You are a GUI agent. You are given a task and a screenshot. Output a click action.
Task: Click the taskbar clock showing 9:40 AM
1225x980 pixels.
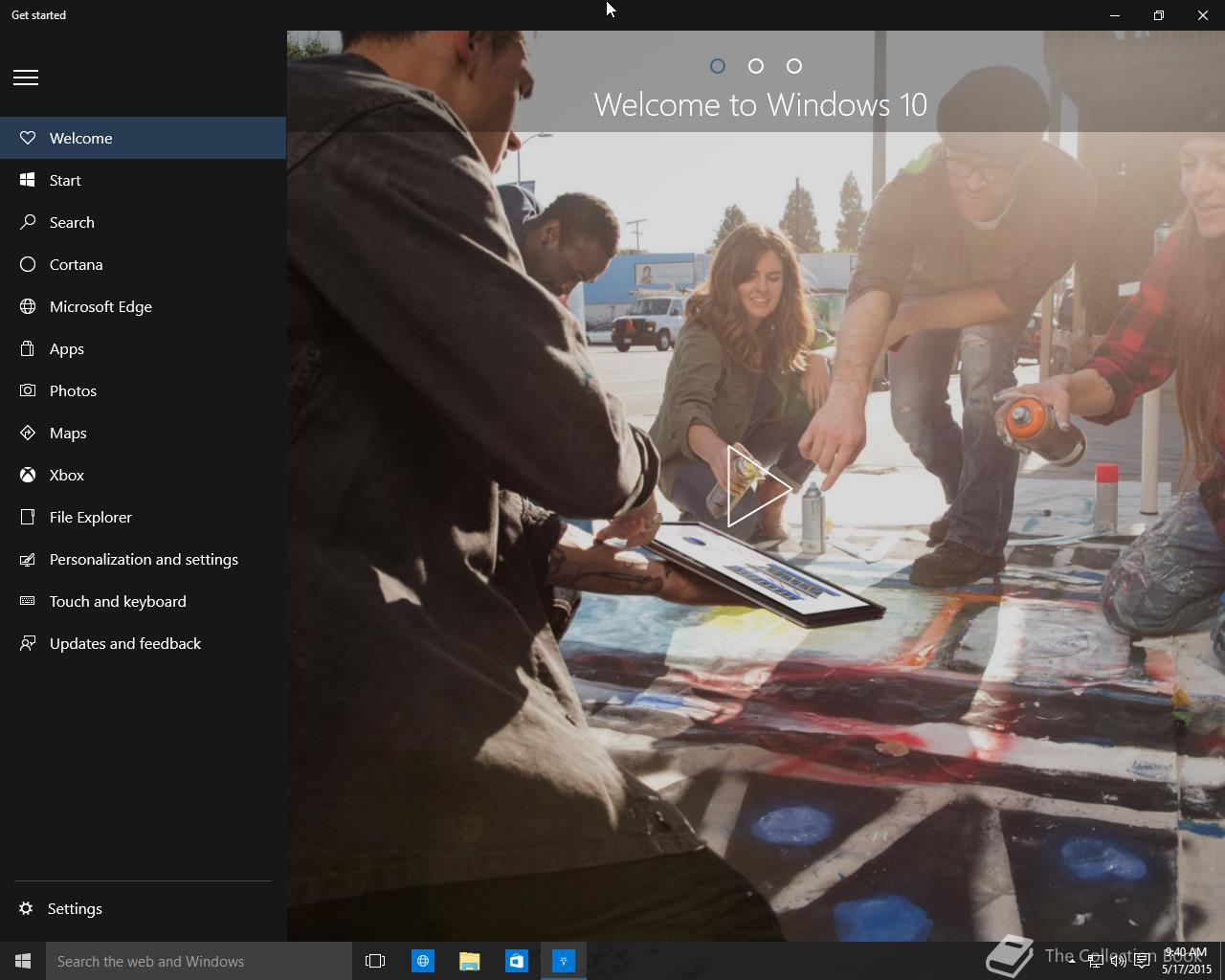[x=1187, y=961]
